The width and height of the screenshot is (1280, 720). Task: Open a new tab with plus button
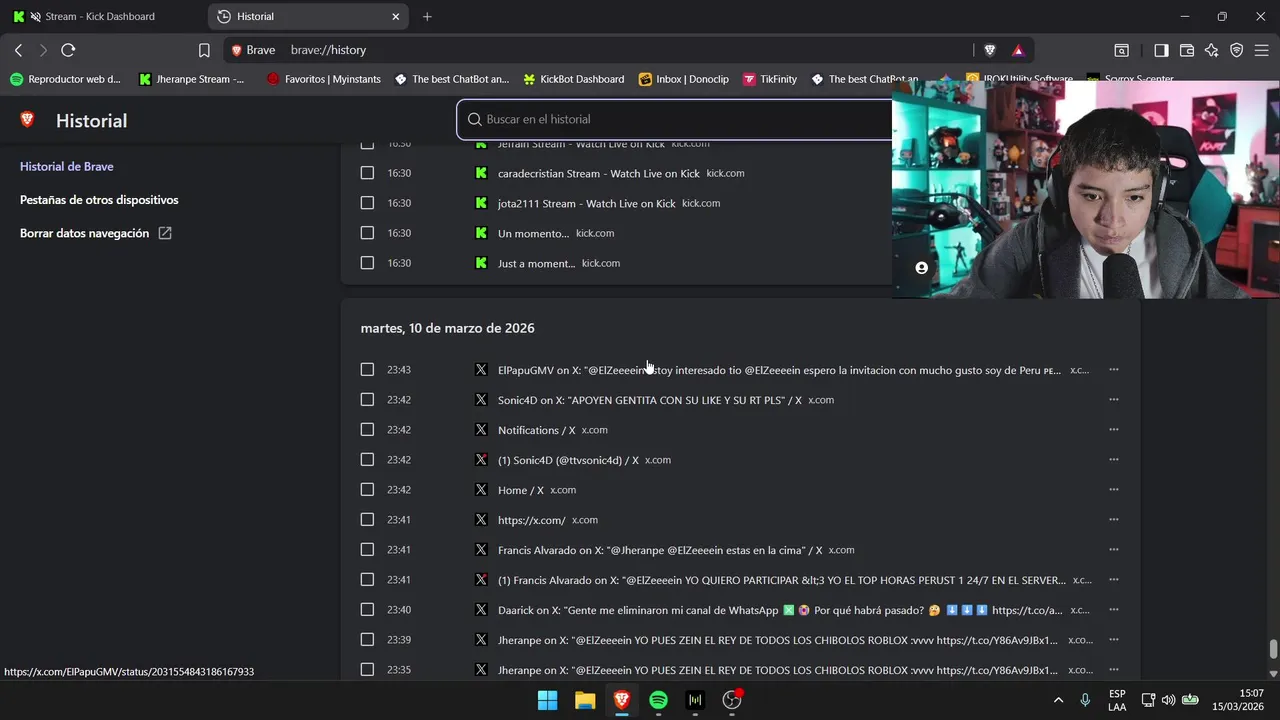(427, 16)
